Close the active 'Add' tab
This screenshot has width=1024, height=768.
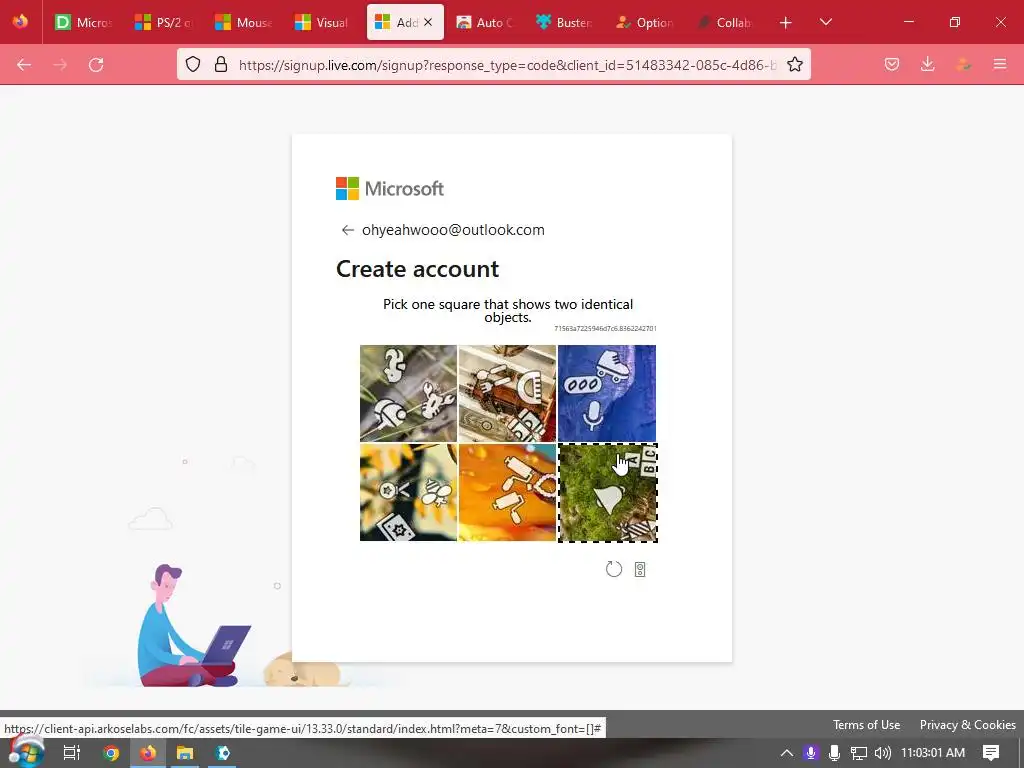(x=428, y=22)
